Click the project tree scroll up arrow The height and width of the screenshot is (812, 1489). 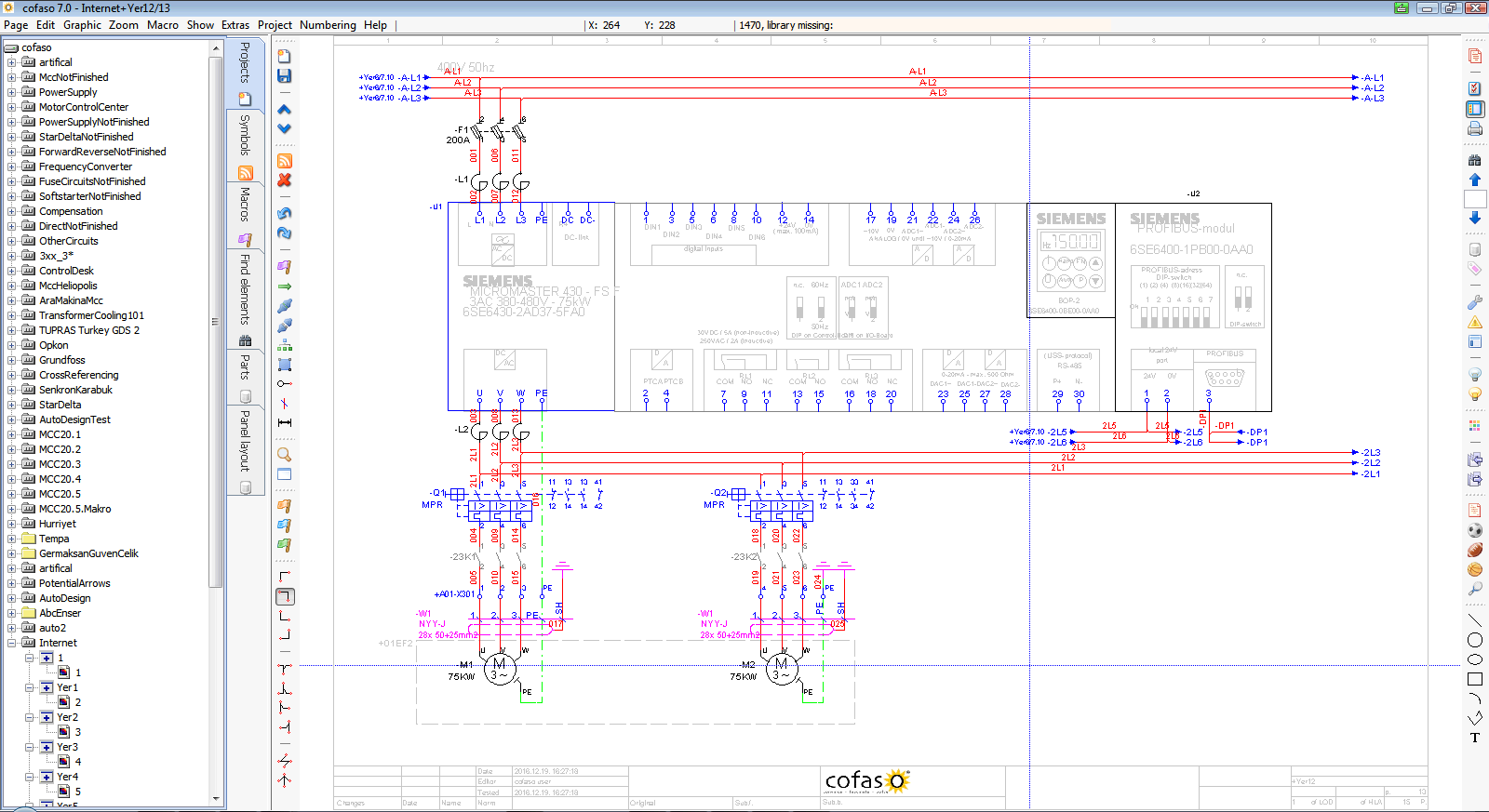[216, 47]
